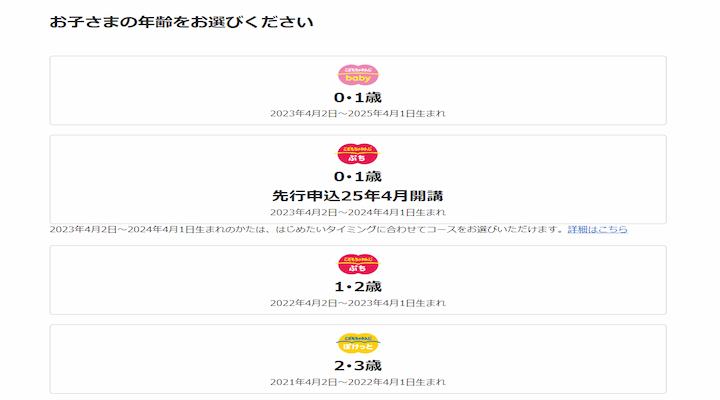Click the お子さまの年齢をお選びください heading
This screenshot has width=720, height=400.
(181, 21)
